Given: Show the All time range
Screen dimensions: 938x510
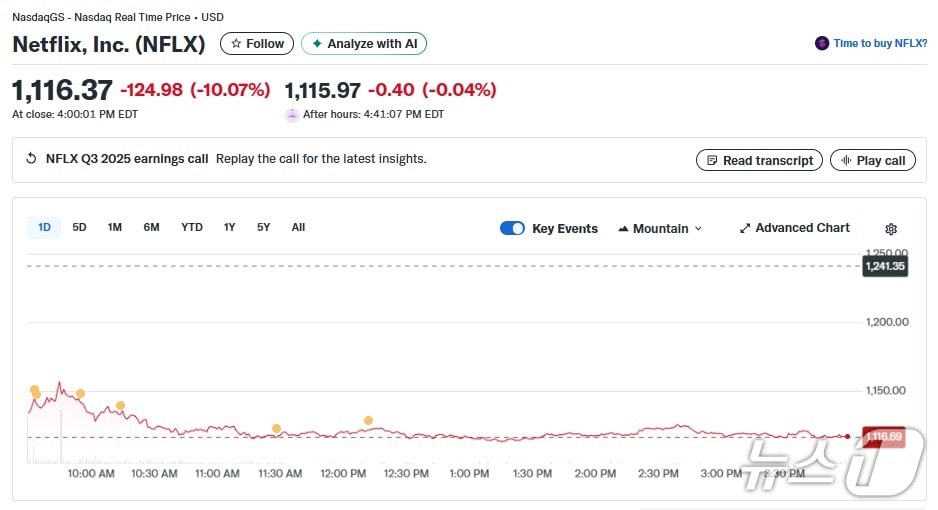Looking at the screenshot, I should pyautogui.click(x=298, y=227).
